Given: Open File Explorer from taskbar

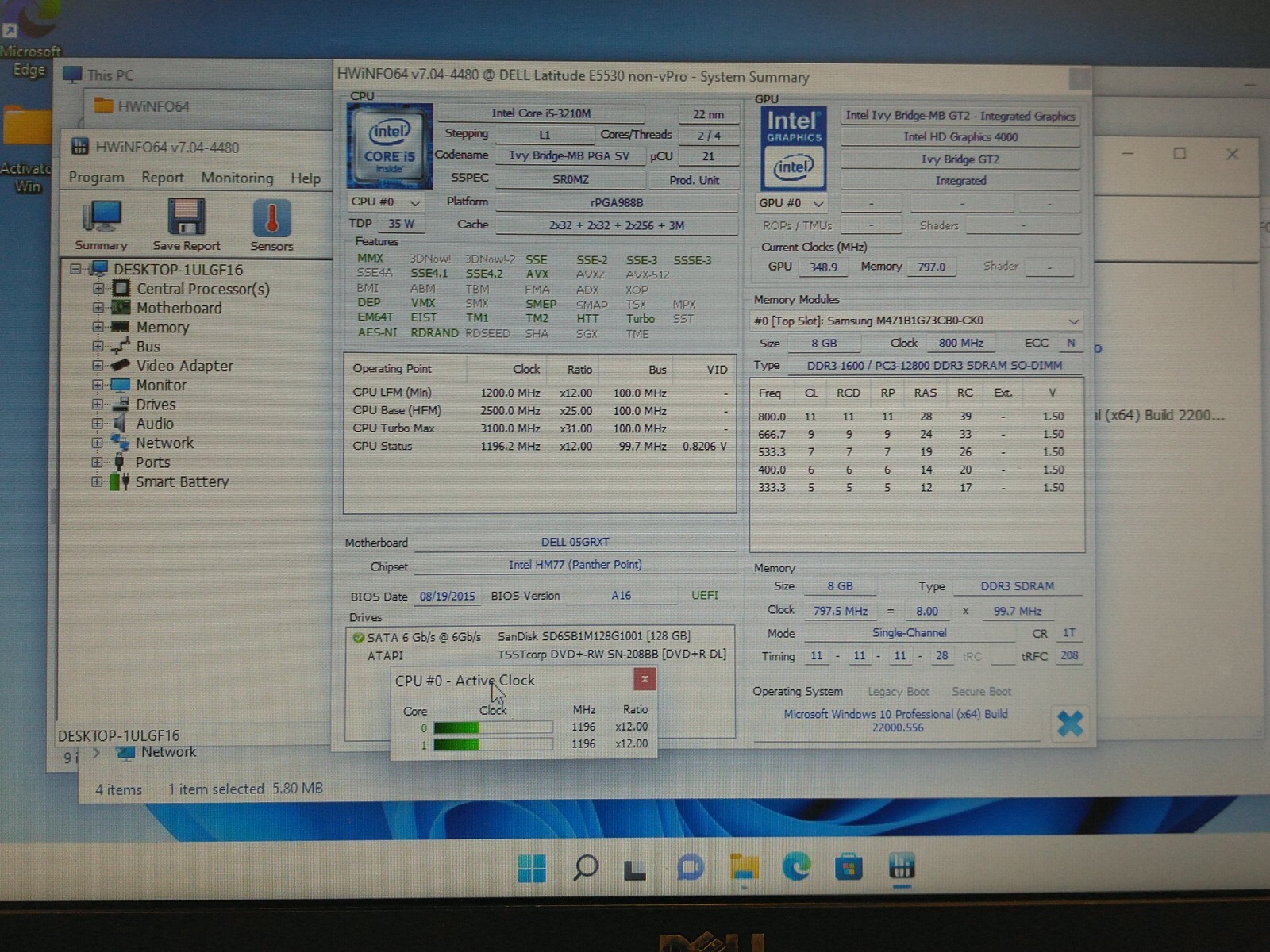Looking at the screenshot, I should coord(744,867).
